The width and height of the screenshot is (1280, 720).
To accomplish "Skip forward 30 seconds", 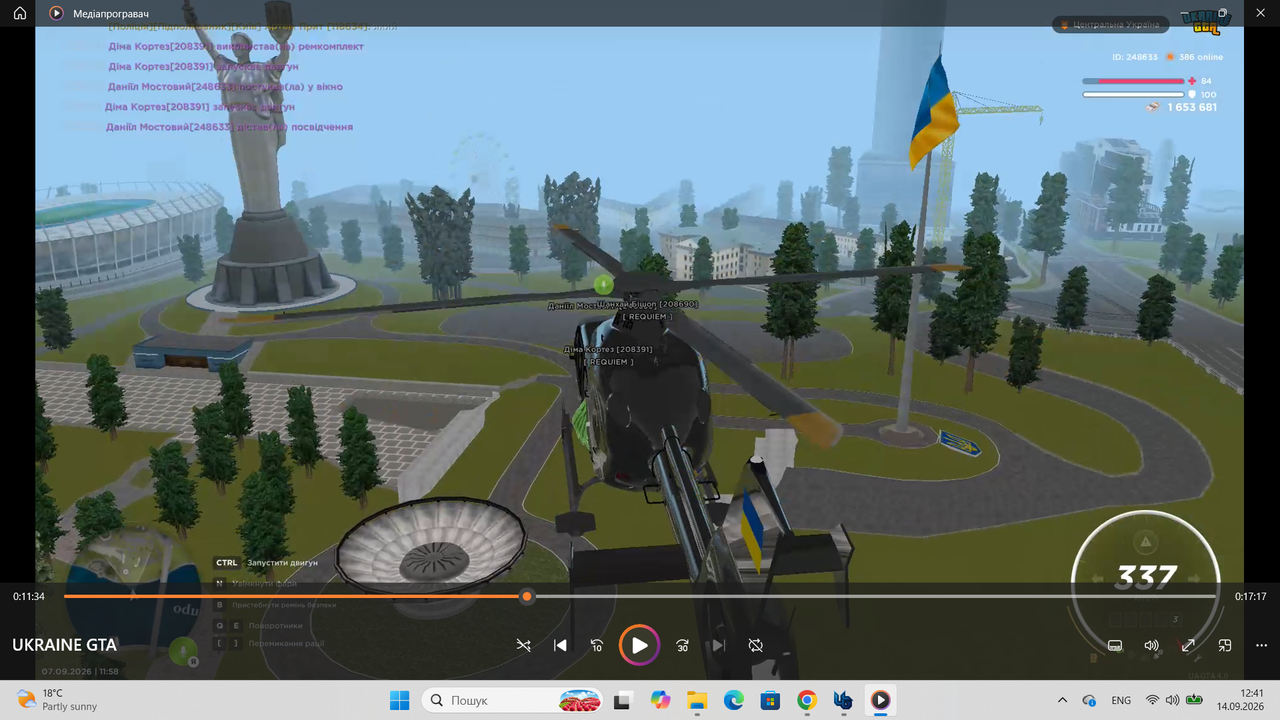I will pyautogui.click(x=682, y=646).
